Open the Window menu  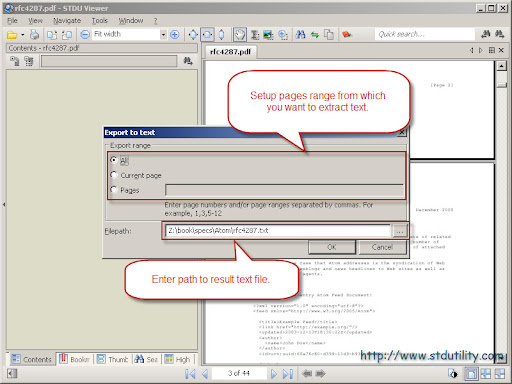pos(131,21)
